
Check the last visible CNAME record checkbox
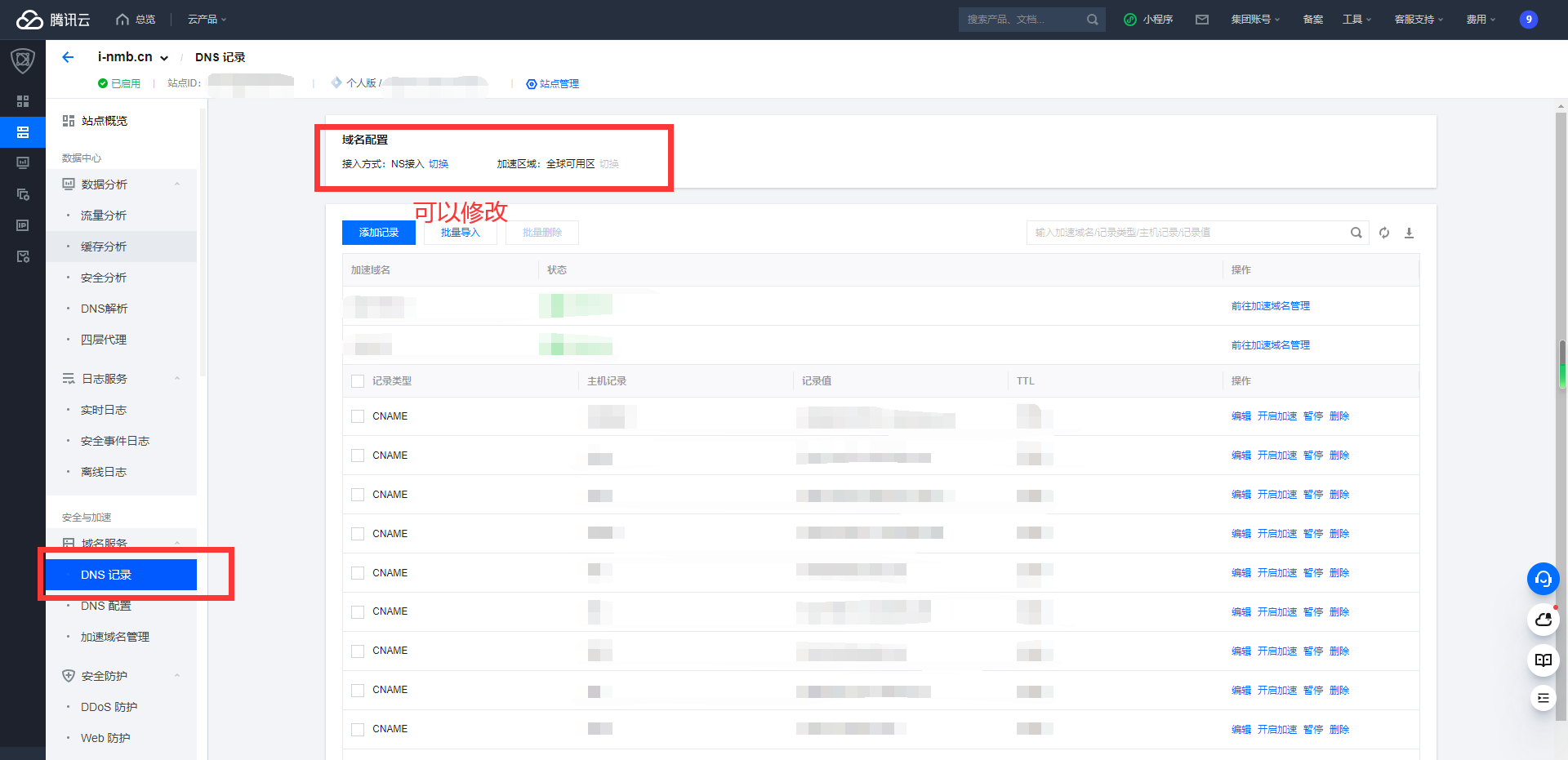(358, 729)
